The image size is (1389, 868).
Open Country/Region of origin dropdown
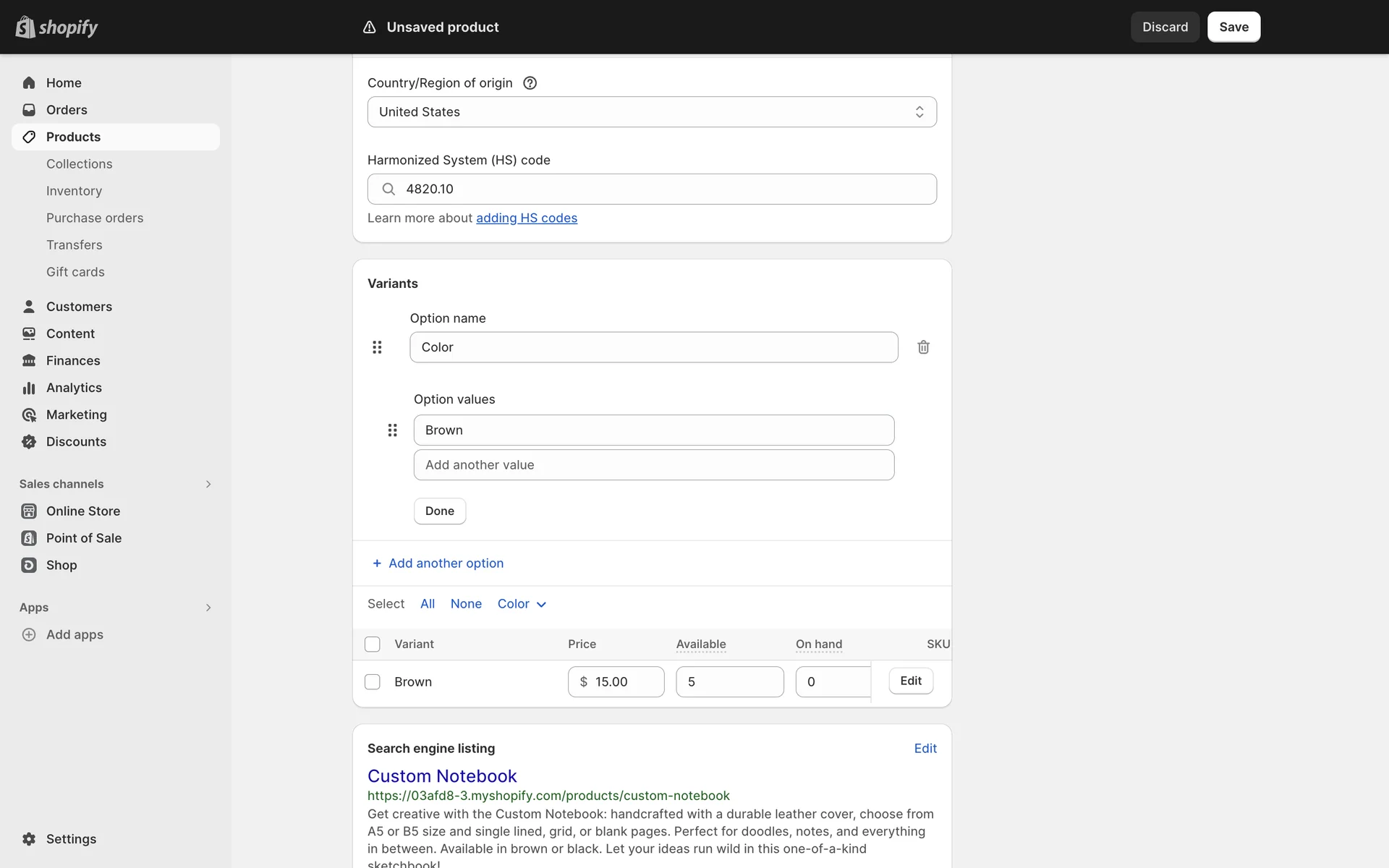pyautogui.click(x=651, y=112)
